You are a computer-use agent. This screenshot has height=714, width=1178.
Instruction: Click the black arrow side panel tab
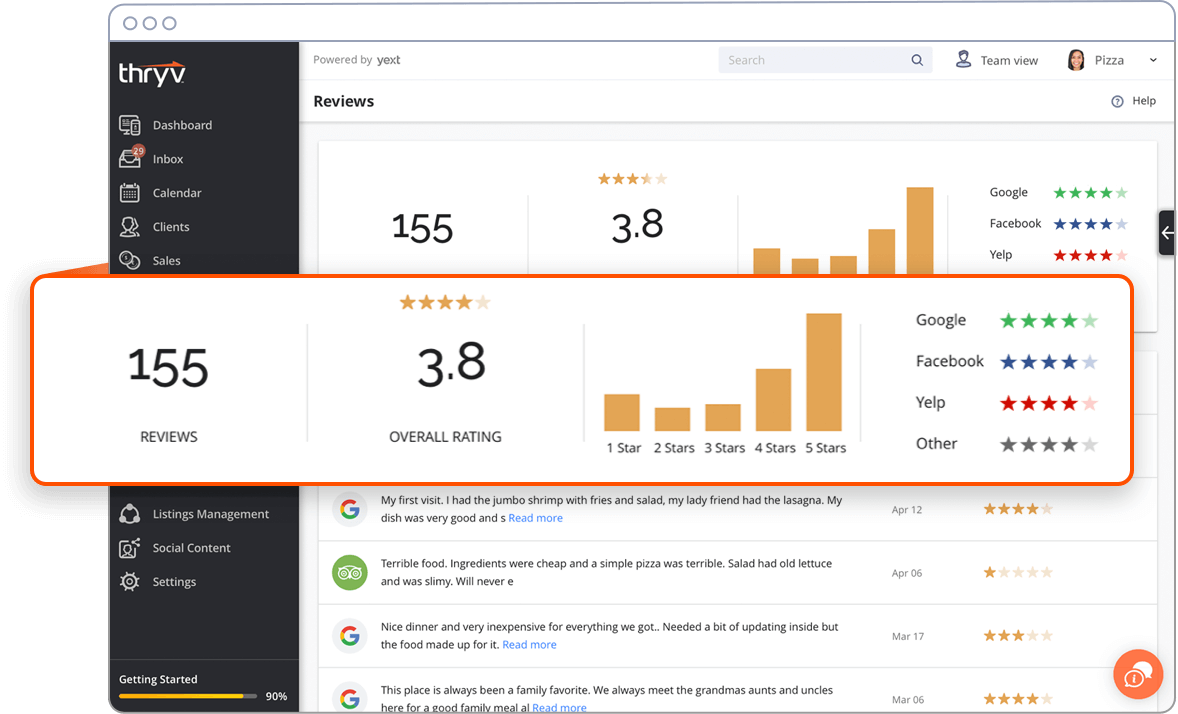coord(1167,233)
